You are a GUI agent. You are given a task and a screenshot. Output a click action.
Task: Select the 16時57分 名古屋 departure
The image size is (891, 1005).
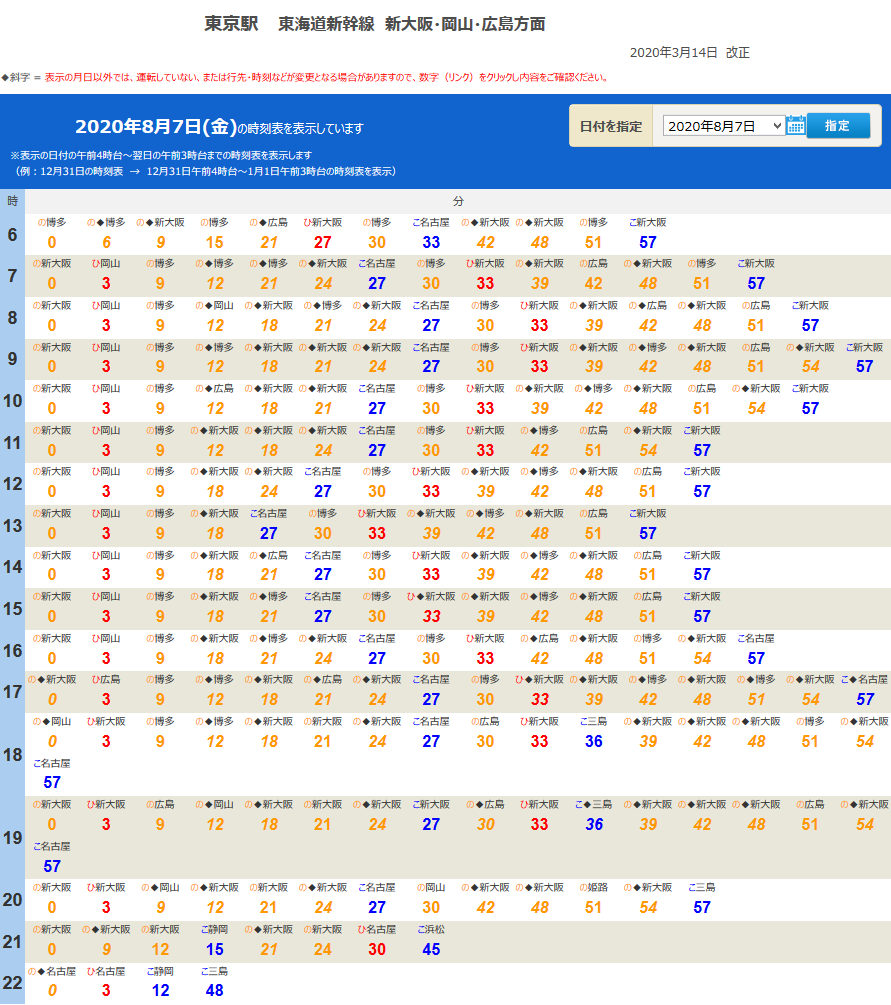pyautogui.click(x=756, y=658)
